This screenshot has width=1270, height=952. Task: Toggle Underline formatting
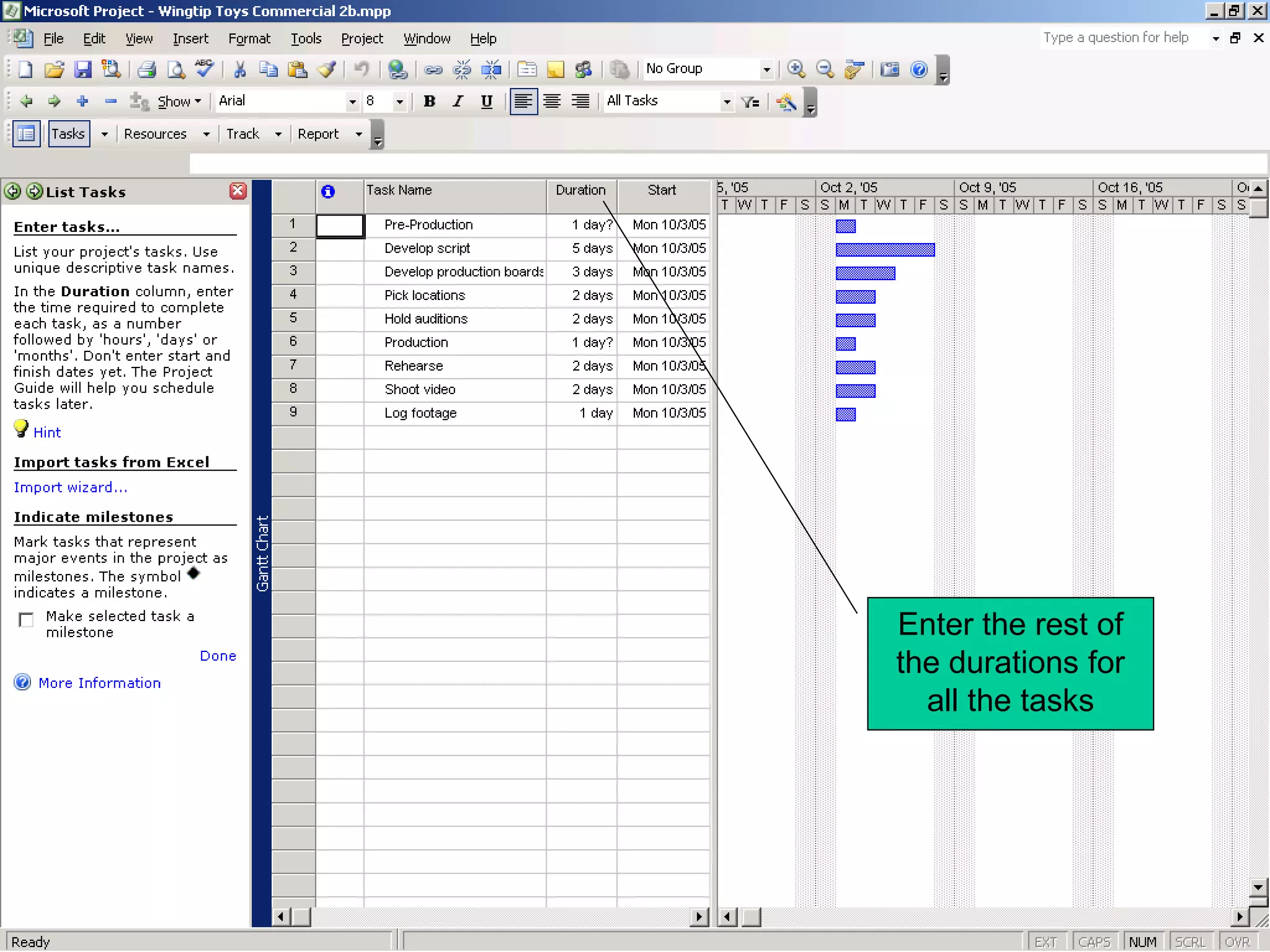click(x=487, y=101)
